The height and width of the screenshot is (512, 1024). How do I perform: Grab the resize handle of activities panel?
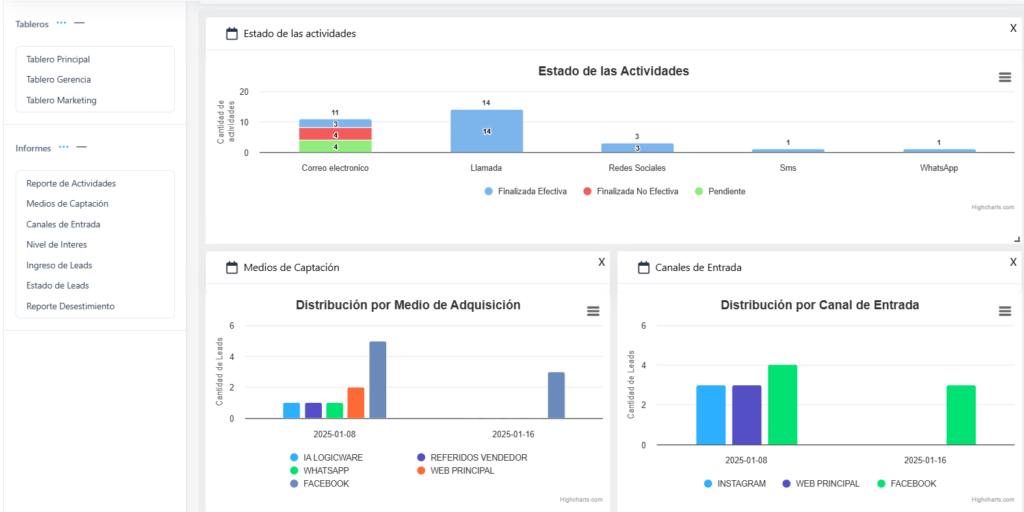1016,240
